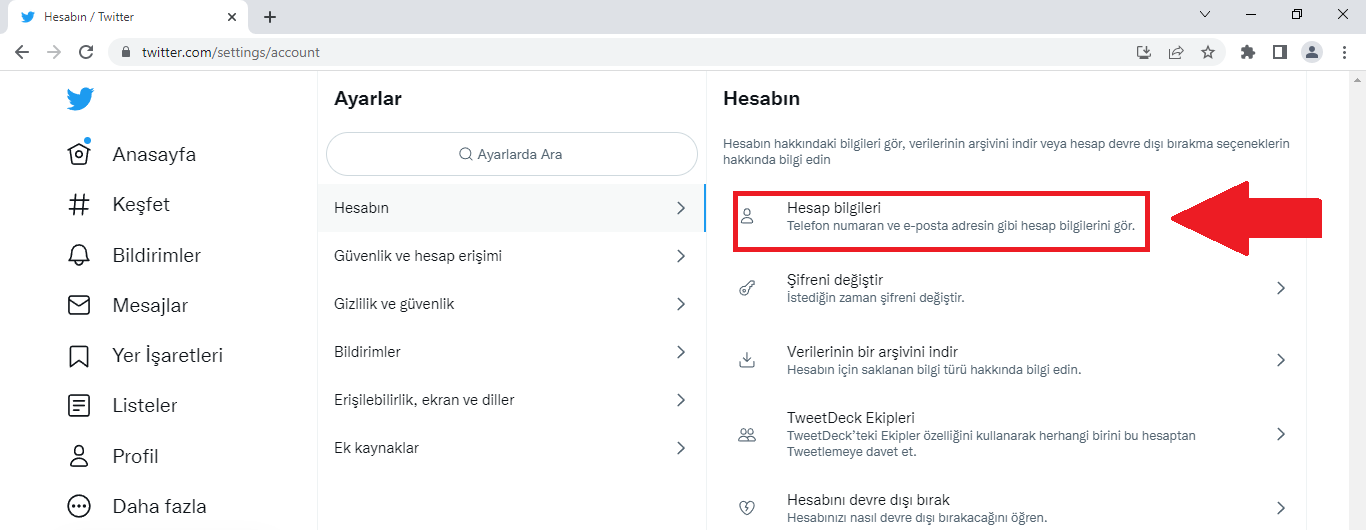Open Verilerinin bir arşivini indir
Viewport: 1366px width, 530px height.
tap(1006, 360)
